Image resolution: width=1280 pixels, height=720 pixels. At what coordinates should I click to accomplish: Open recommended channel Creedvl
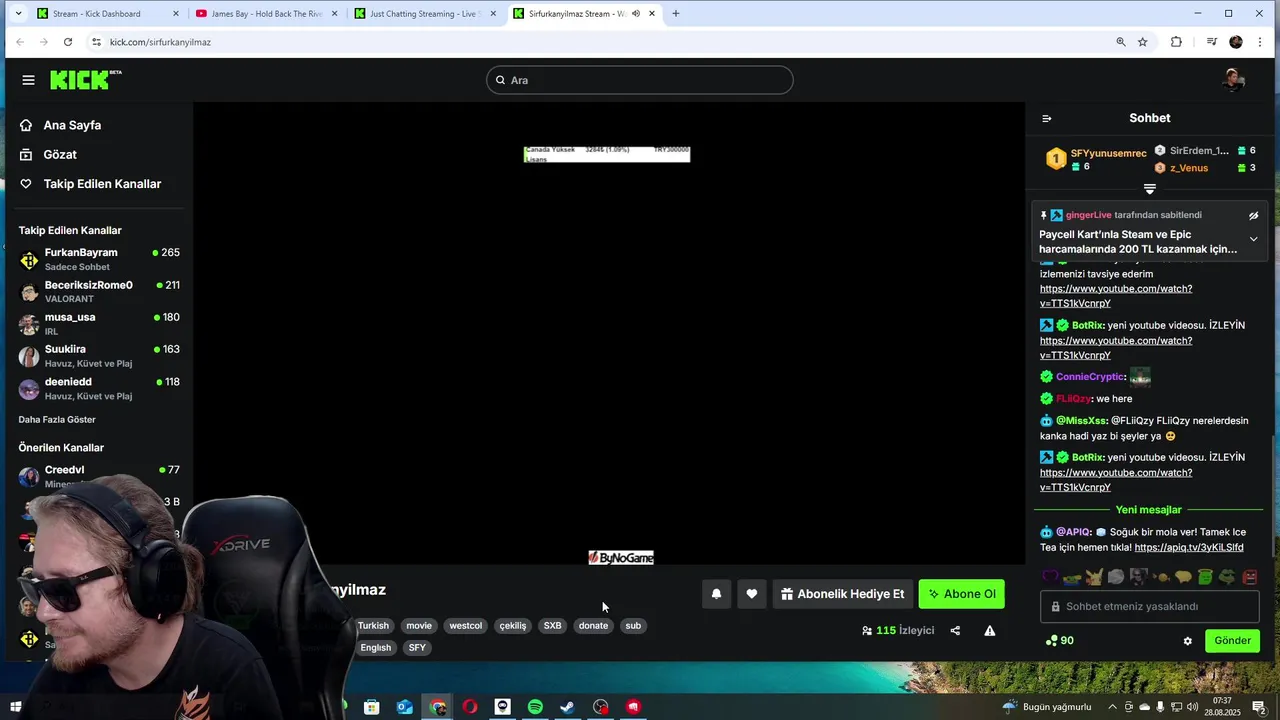click(x=99, y=475)
